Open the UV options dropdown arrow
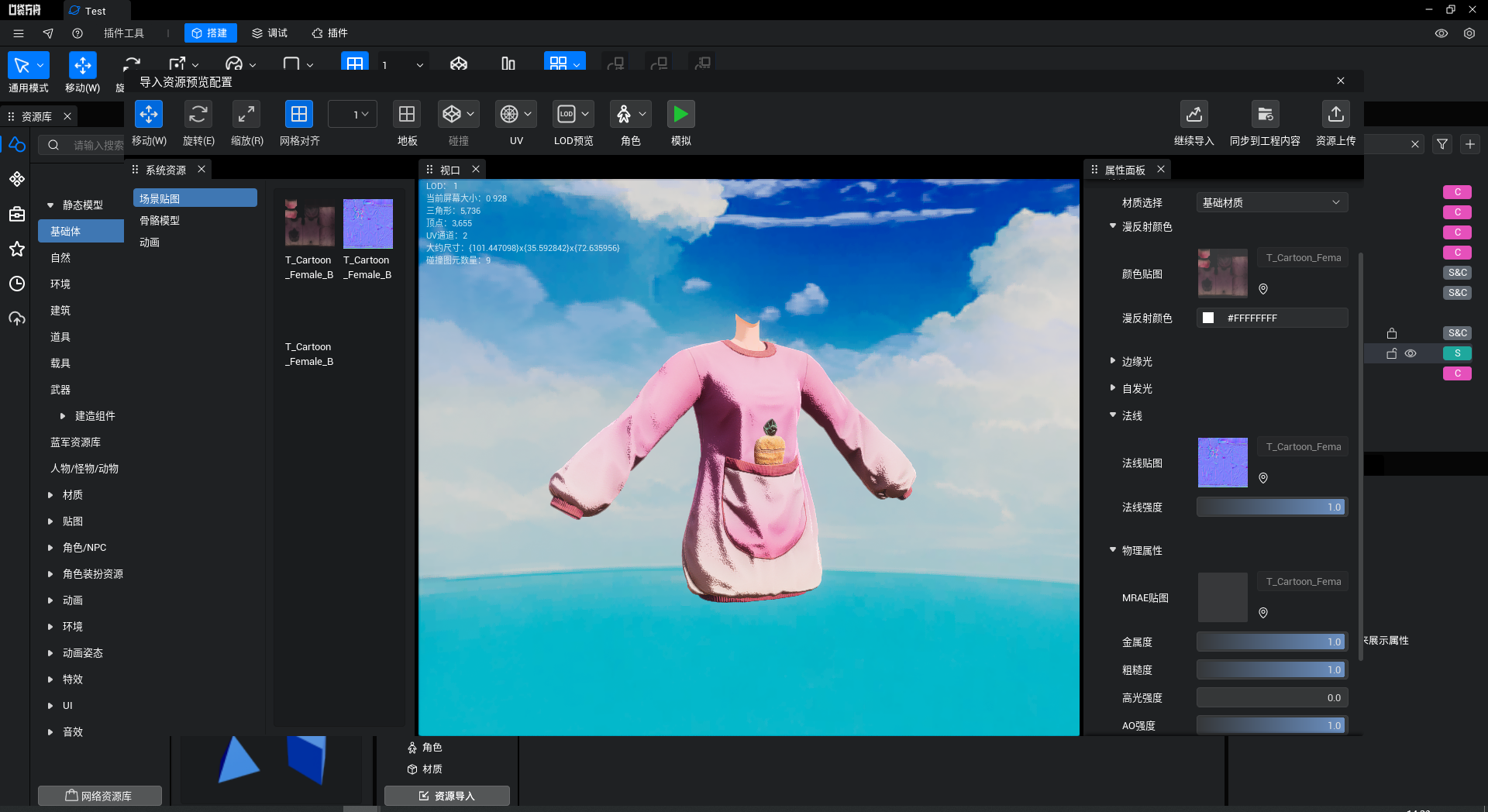This screenshot has height=812, width=1488. pyautogui.click(x=528, y=115)
